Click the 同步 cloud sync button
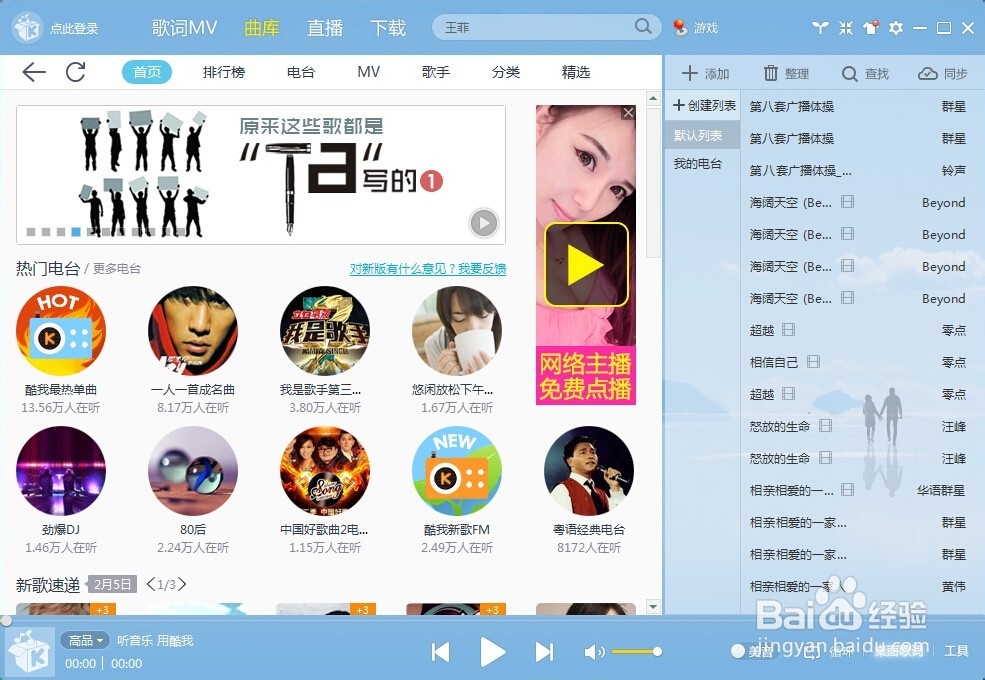 [943, 74]
